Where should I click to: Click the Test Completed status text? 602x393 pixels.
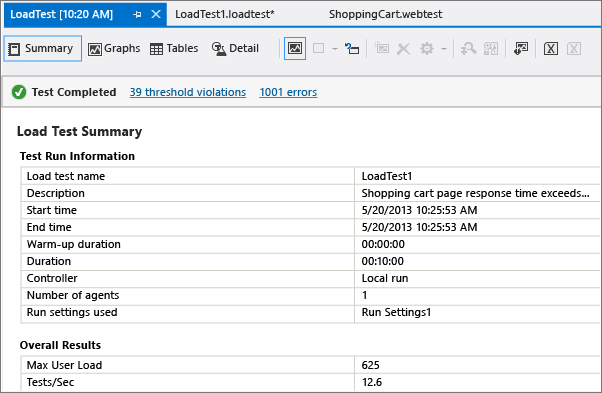[x=74, y=92]
